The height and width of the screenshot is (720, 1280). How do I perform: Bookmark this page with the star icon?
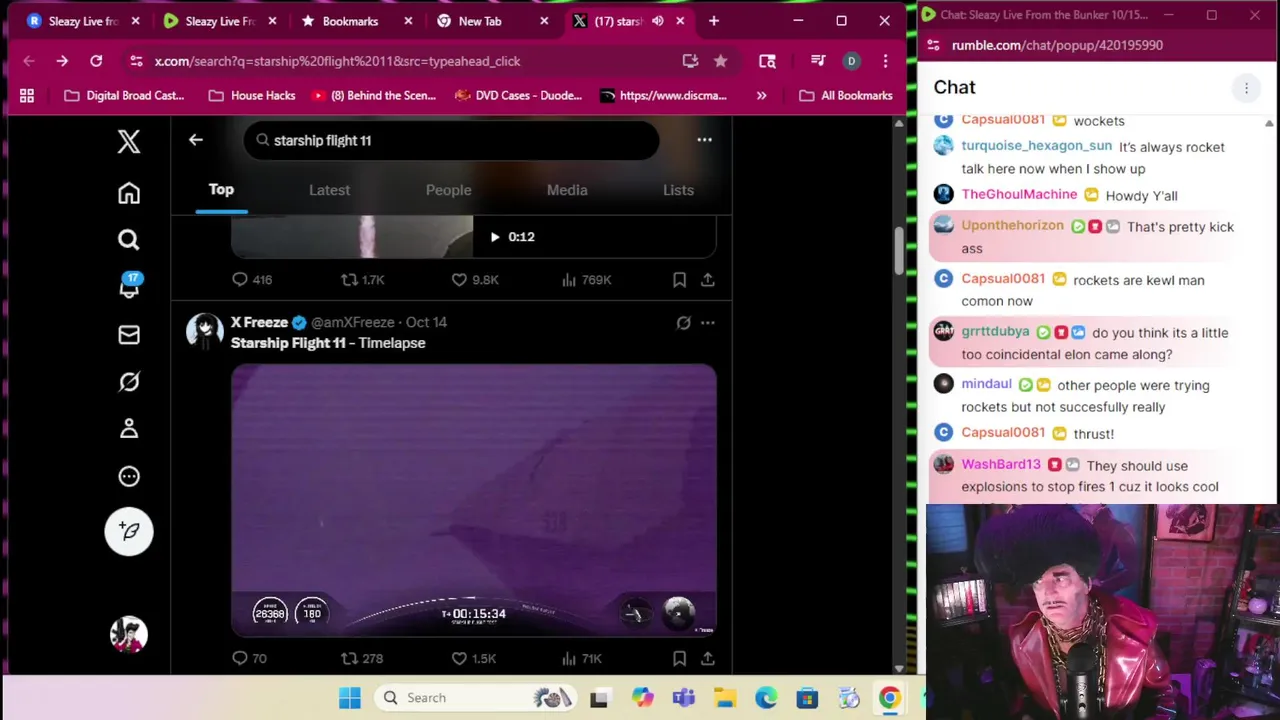(720, 61)
